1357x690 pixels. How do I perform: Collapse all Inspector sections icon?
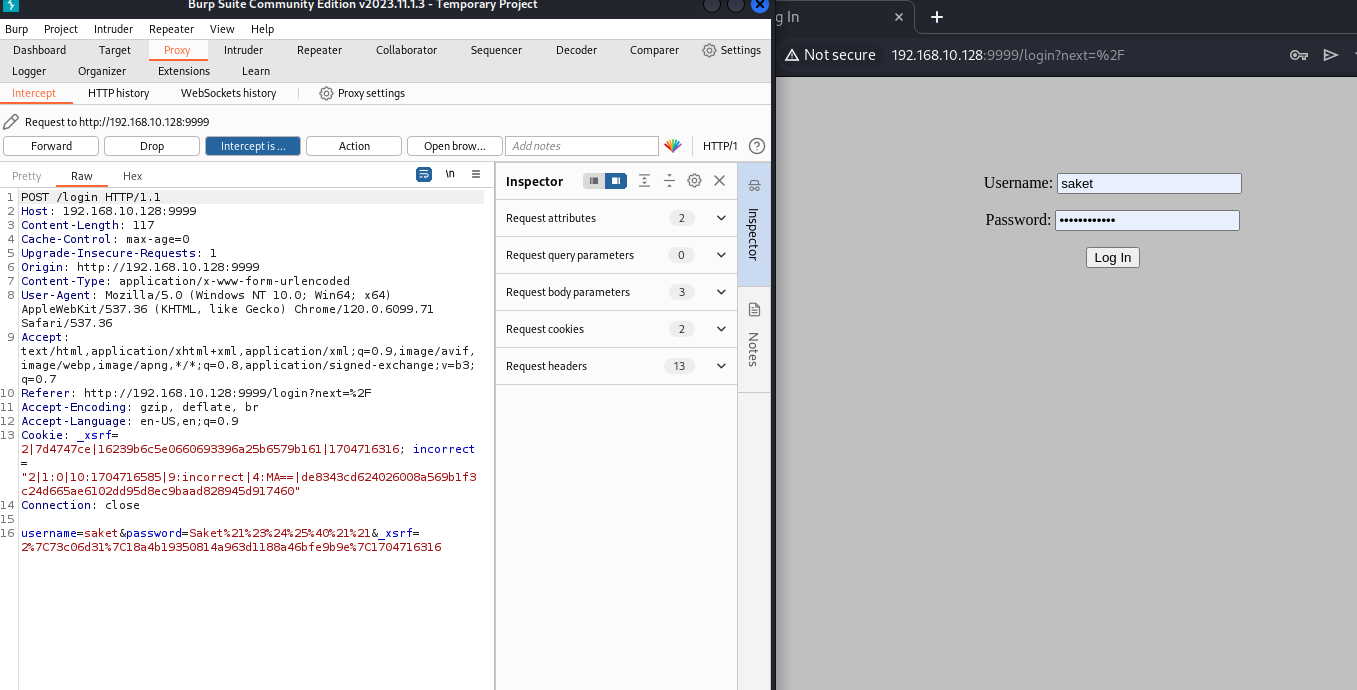coord(670,181)
